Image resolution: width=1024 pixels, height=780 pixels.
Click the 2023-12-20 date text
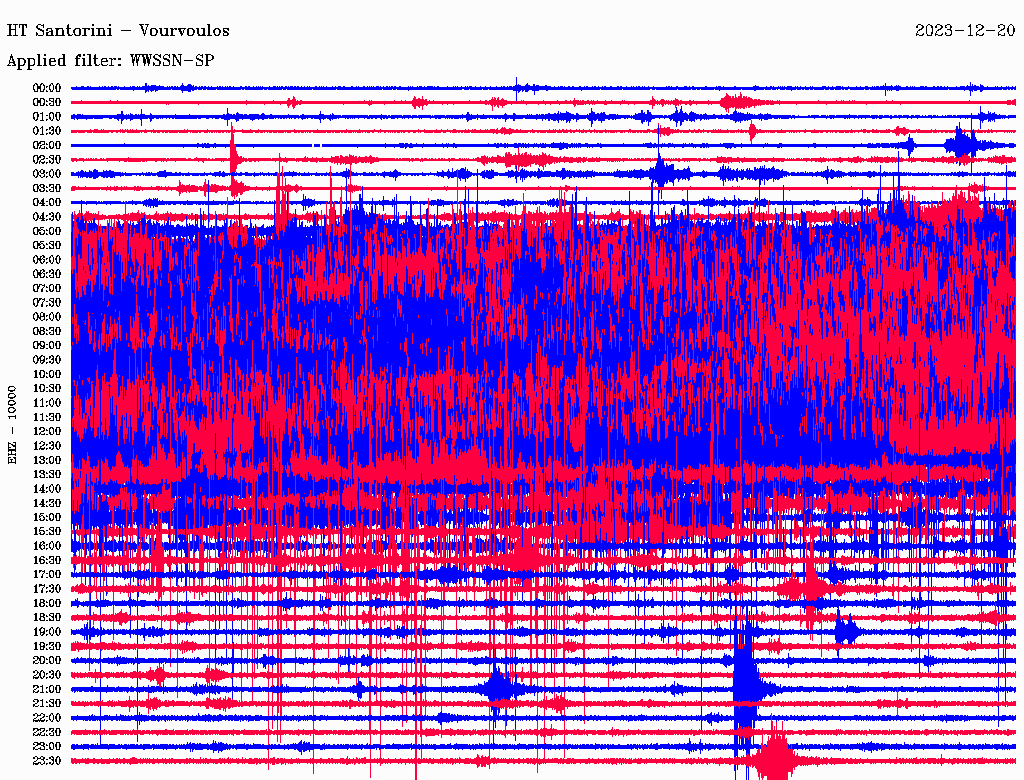pos(965,31)
